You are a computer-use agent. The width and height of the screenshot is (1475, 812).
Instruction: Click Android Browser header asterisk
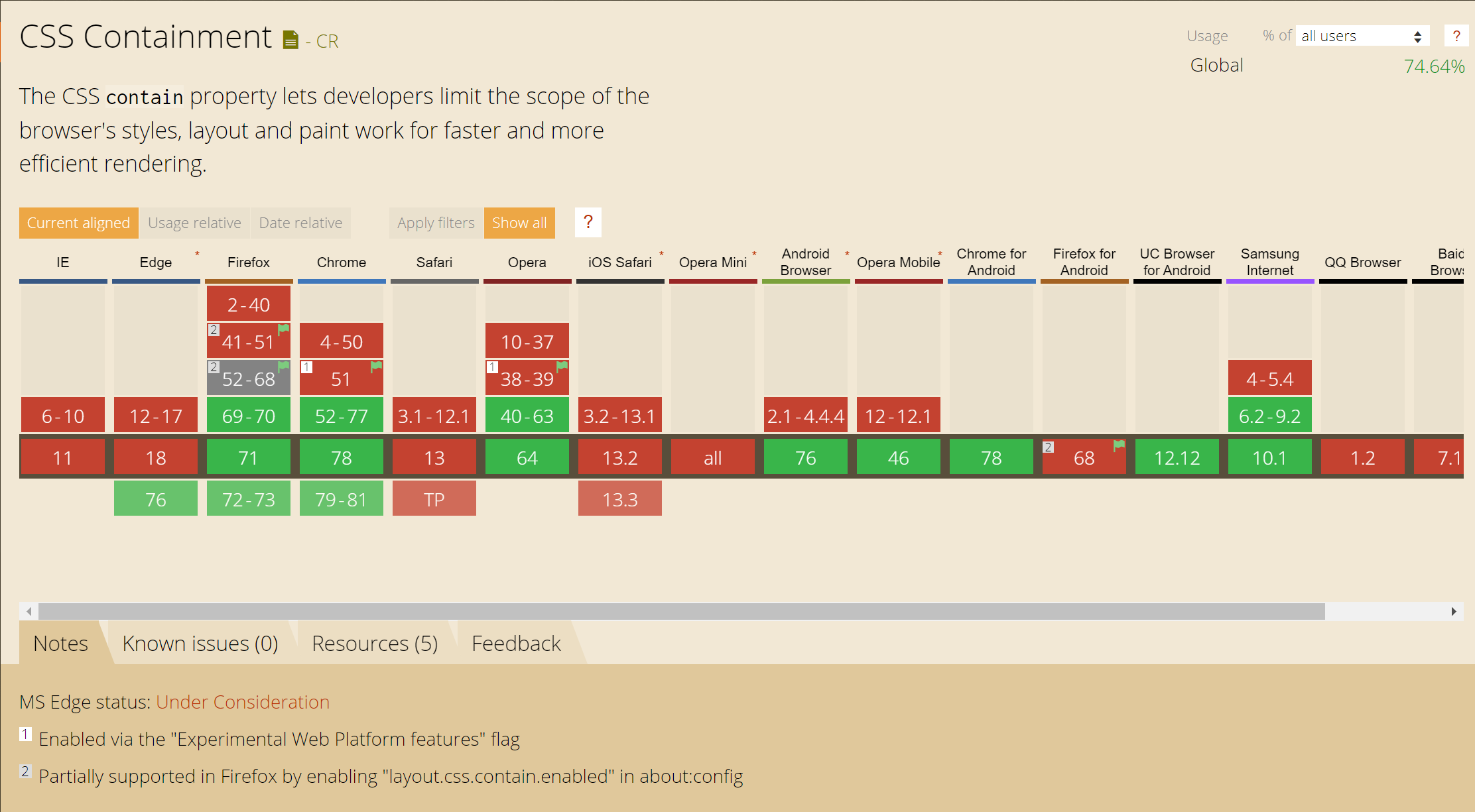tap(847, 254)
